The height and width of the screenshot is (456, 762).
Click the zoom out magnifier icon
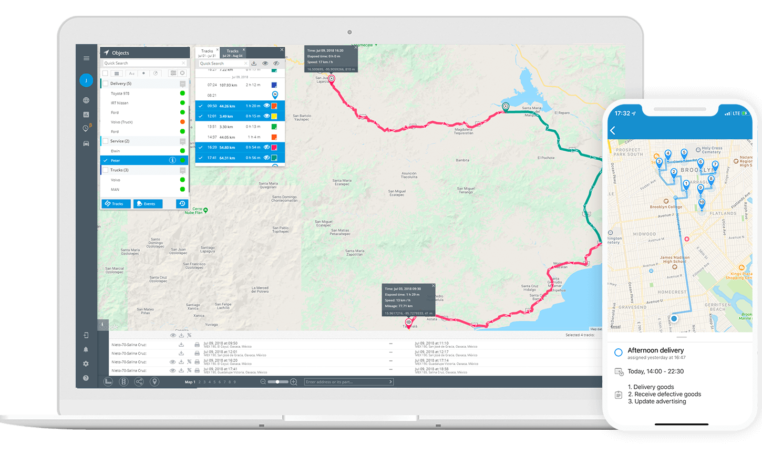(263, 382)
